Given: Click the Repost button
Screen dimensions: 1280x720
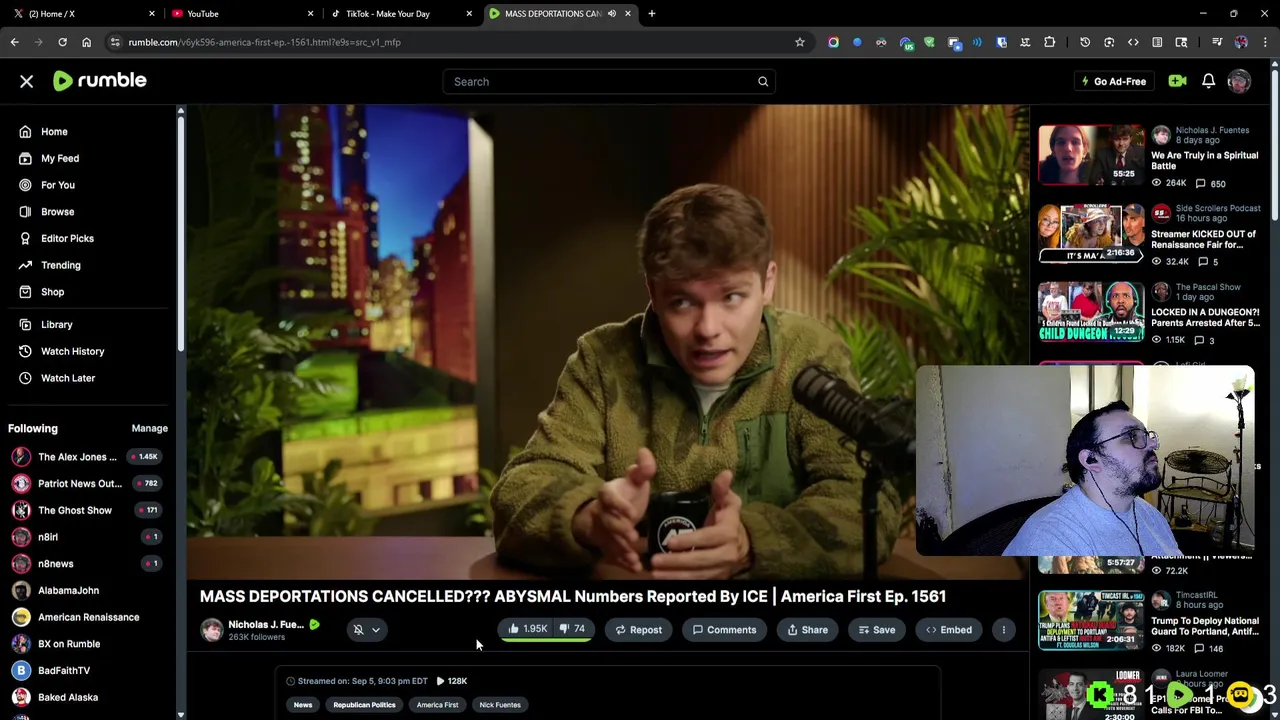Looking at the screenshot, I should tap(638, 630).
